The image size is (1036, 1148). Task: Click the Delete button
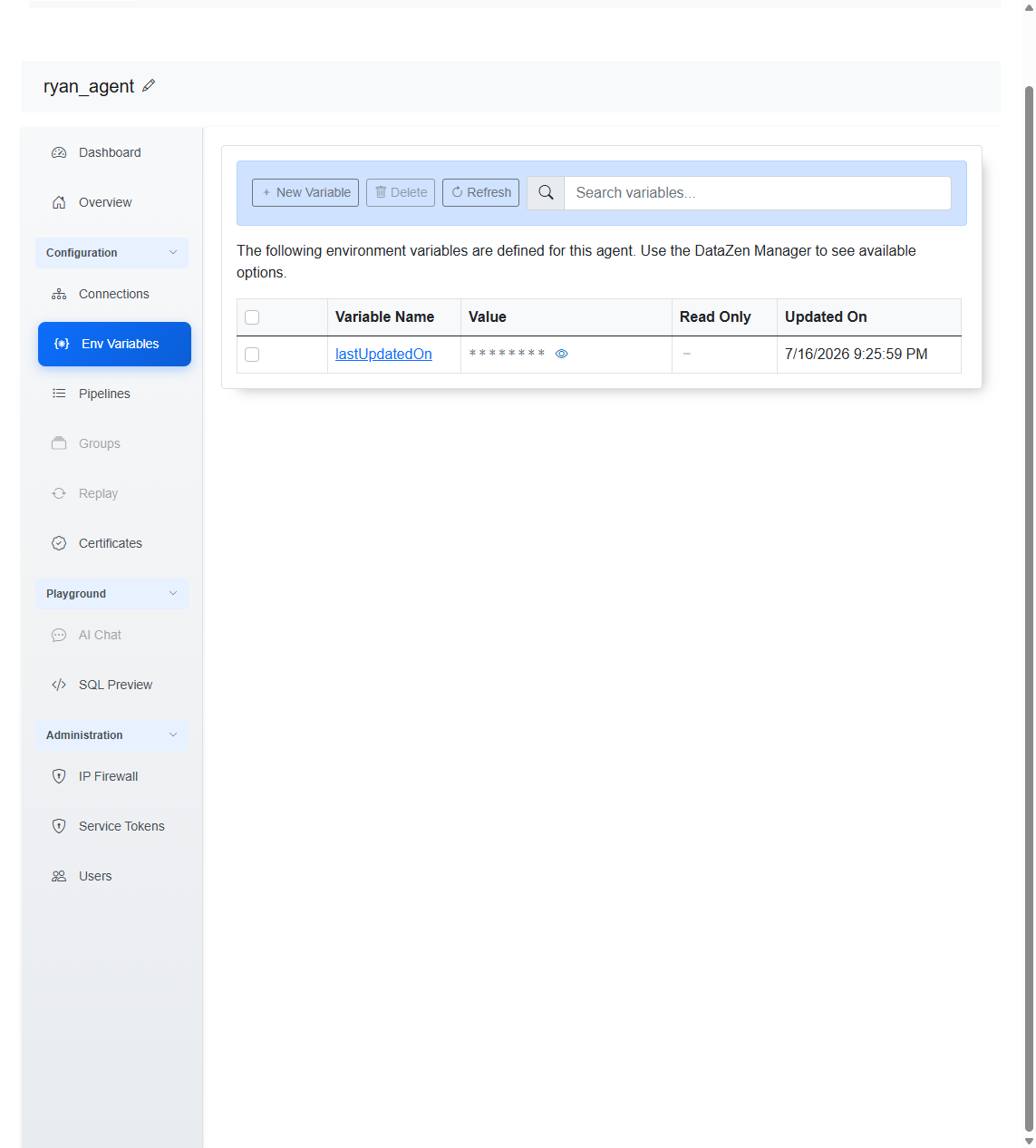pyautogui.click(x=401, y=192)
